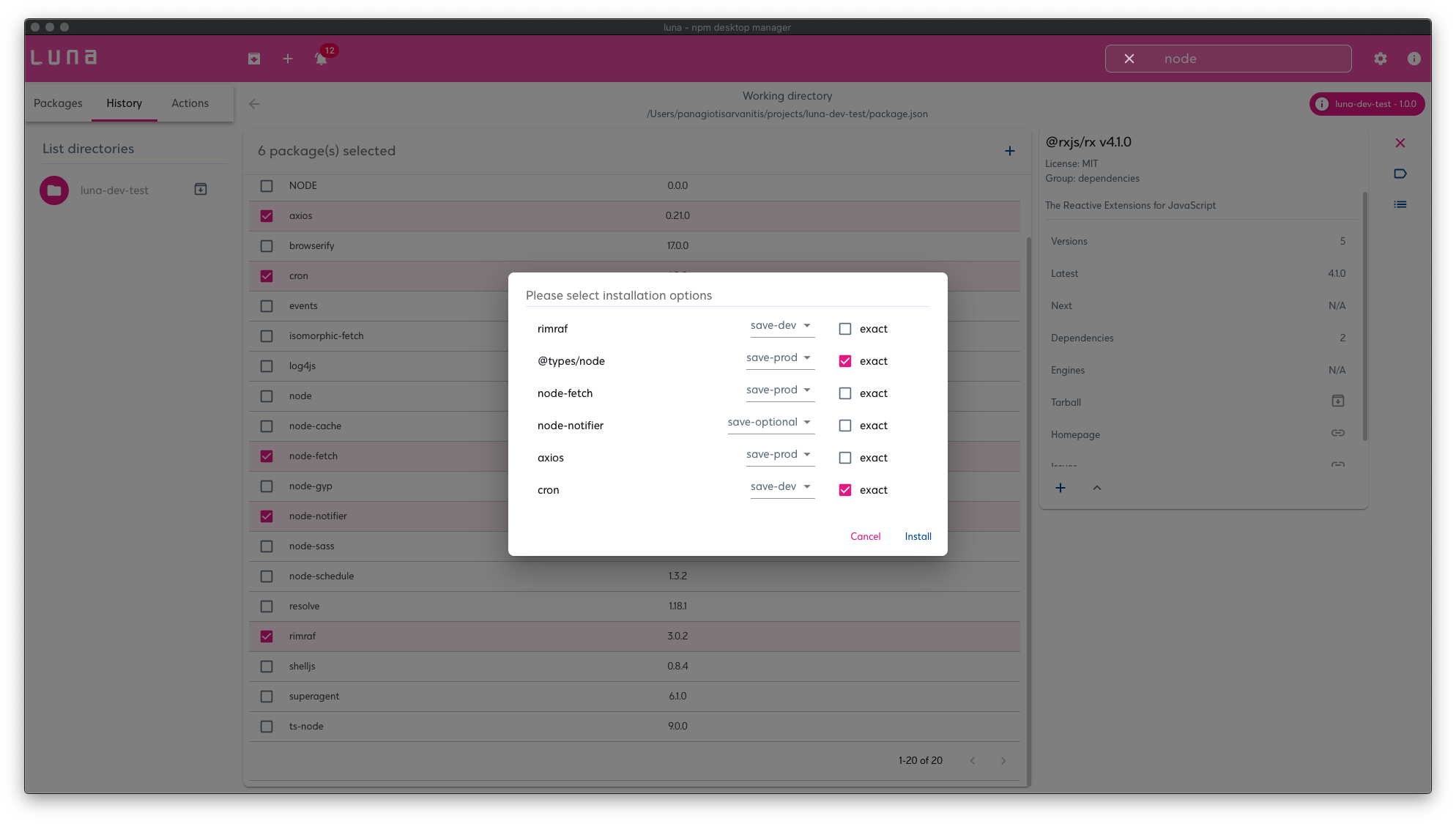Open the Homepage link icon
1456x824 pixels.
pyautogui.click(x=1337, y=434)
